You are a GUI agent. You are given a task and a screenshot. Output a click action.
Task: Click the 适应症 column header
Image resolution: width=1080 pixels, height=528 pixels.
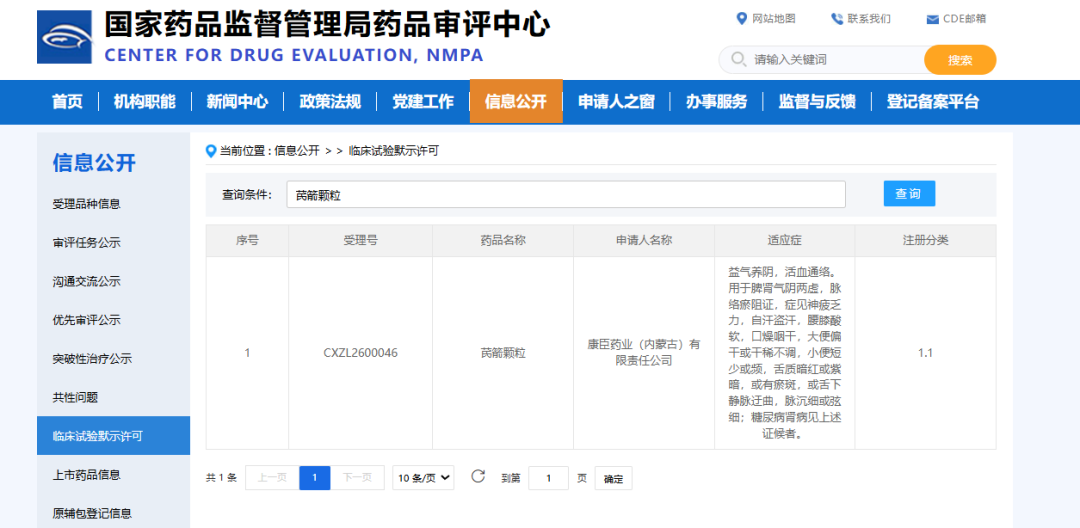coord(785,240)
